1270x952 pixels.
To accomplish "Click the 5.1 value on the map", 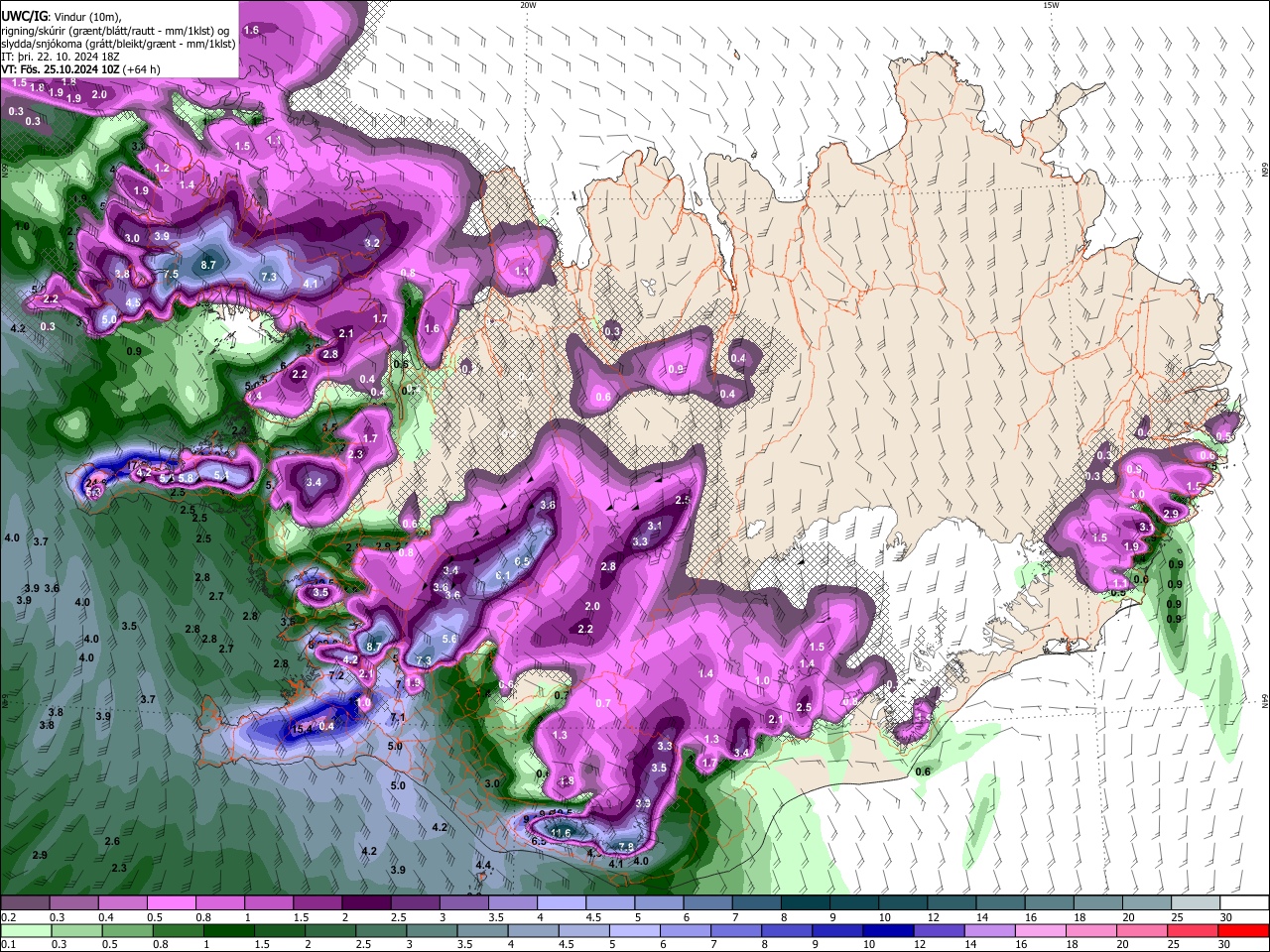I will [221, 476].
